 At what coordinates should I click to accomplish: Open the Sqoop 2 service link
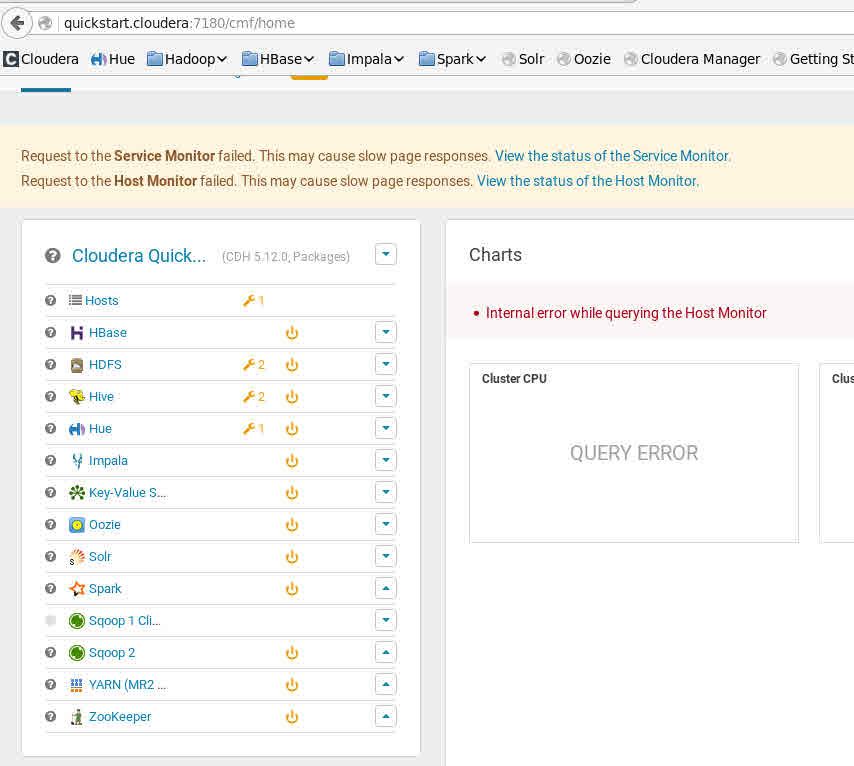[x=112, y=653]
